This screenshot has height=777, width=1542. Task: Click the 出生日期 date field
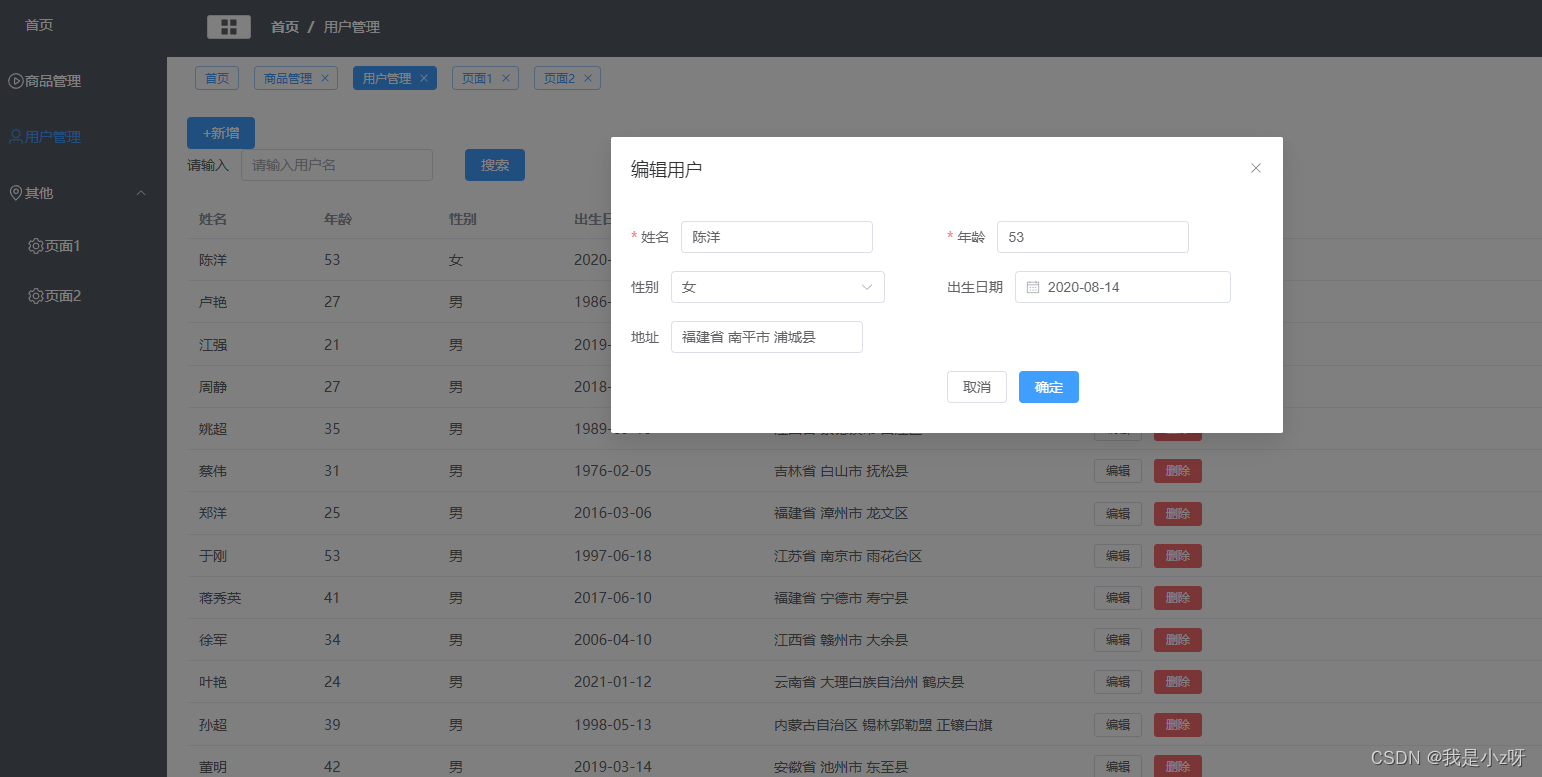click(1123, 287)
